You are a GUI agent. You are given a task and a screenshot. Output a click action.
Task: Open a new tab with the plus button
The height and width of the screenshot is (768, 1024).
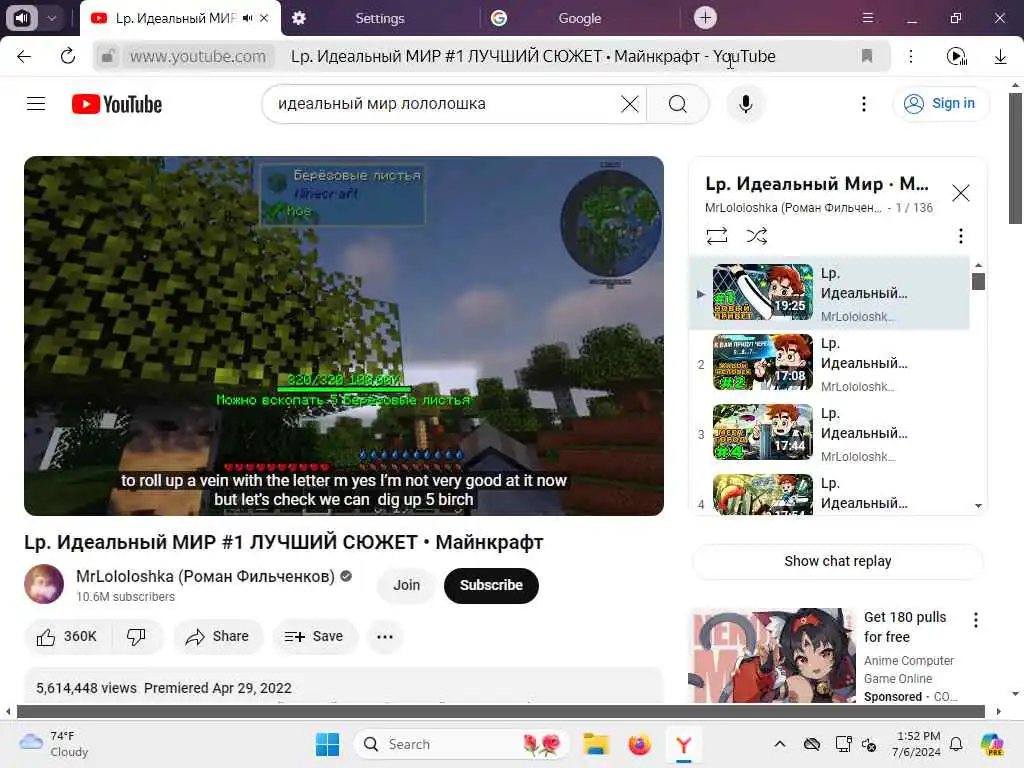click(705, 18)
